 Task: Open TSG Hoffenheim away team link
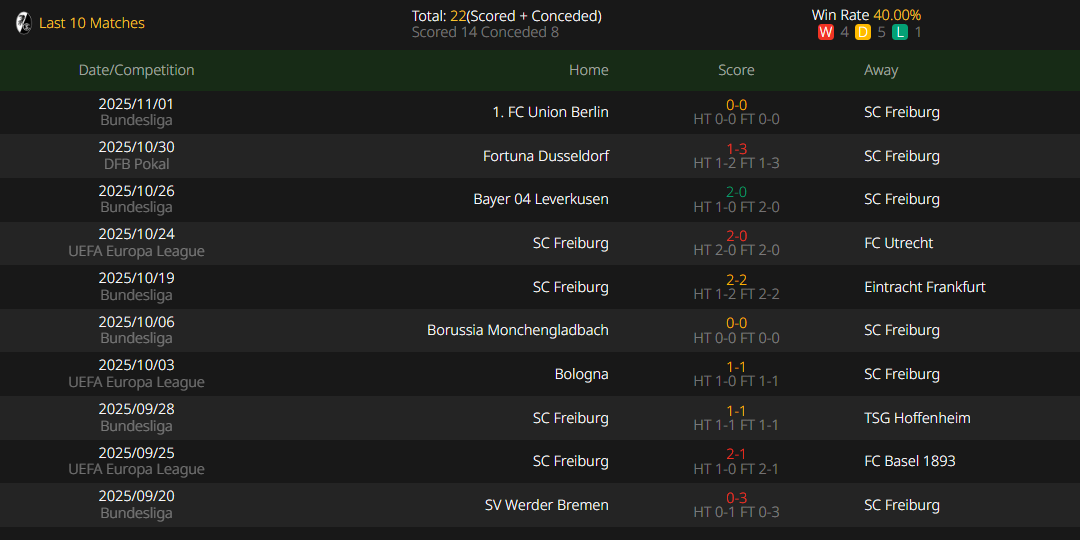(x=916, y=418)
